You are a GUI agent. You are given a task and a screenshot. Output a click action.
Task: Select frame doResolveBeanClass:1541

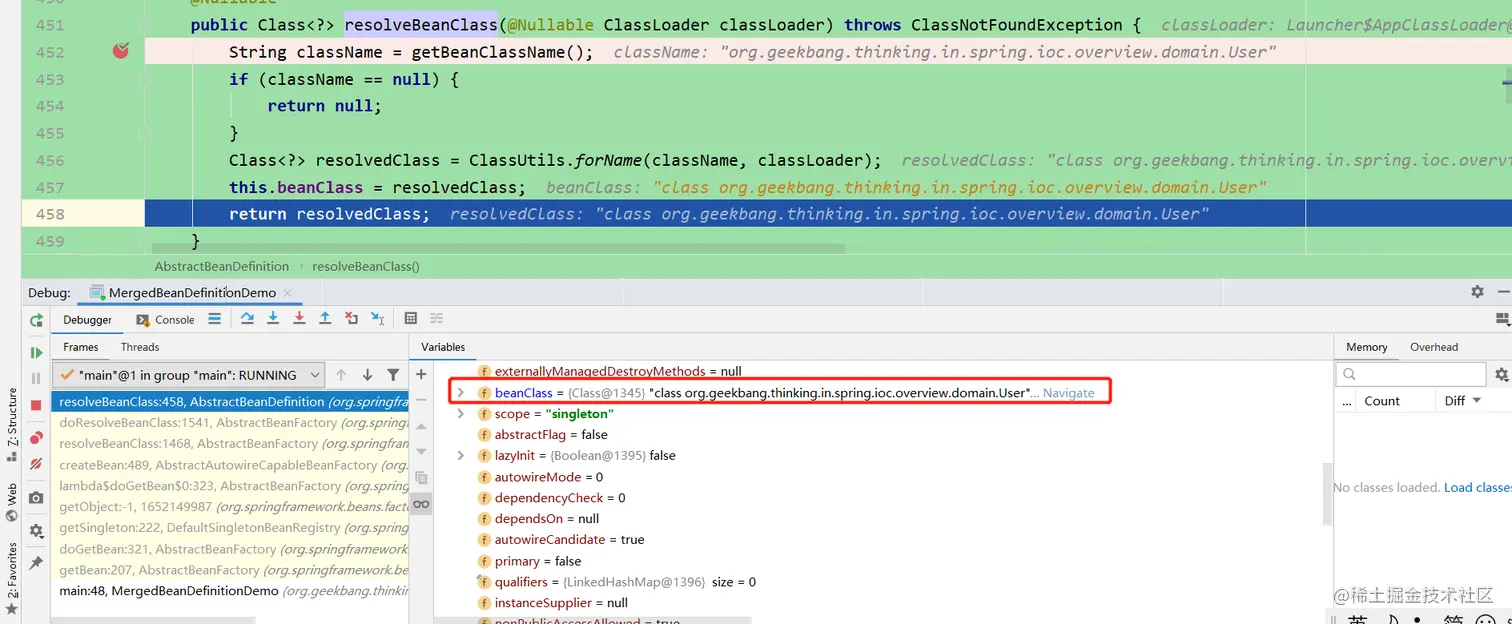(x=230, y=423)
